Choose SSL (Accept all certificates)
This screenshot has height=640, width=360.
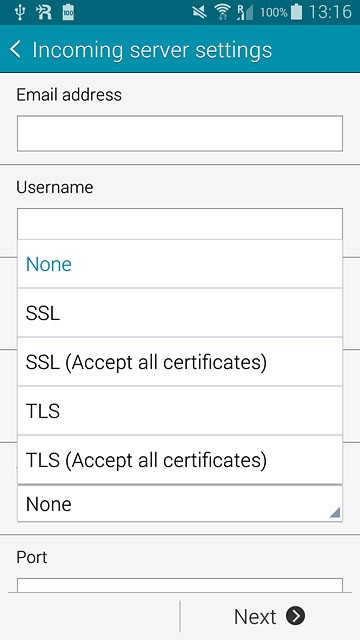180,362
